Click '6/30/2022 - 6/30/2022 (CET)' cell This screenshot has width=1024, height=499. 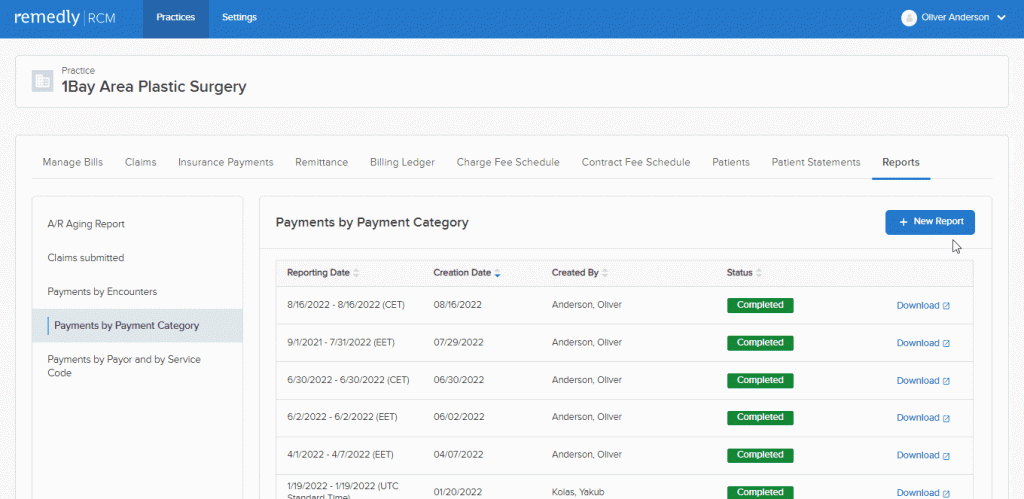pos(348,380)
